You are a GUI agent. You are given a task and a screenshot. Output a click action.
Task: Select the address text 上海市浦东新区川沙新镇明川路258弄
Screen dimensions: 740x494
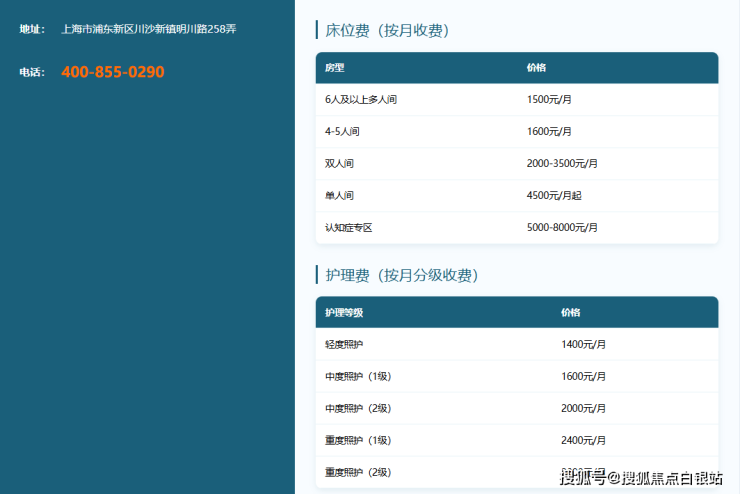(x=149, y=29)
